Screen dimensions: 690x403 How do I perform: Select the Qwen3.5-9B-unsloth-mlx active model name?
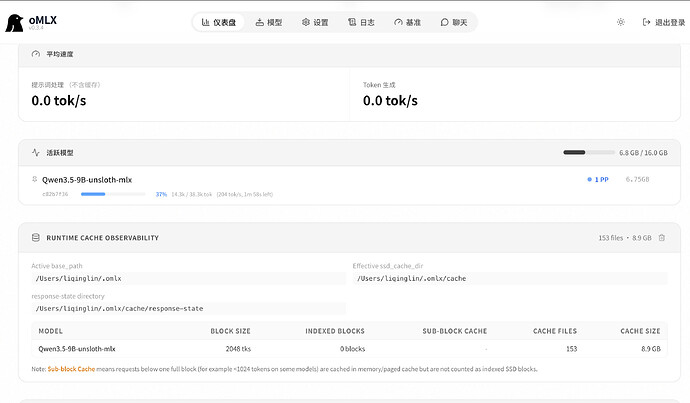click(87, 180)
